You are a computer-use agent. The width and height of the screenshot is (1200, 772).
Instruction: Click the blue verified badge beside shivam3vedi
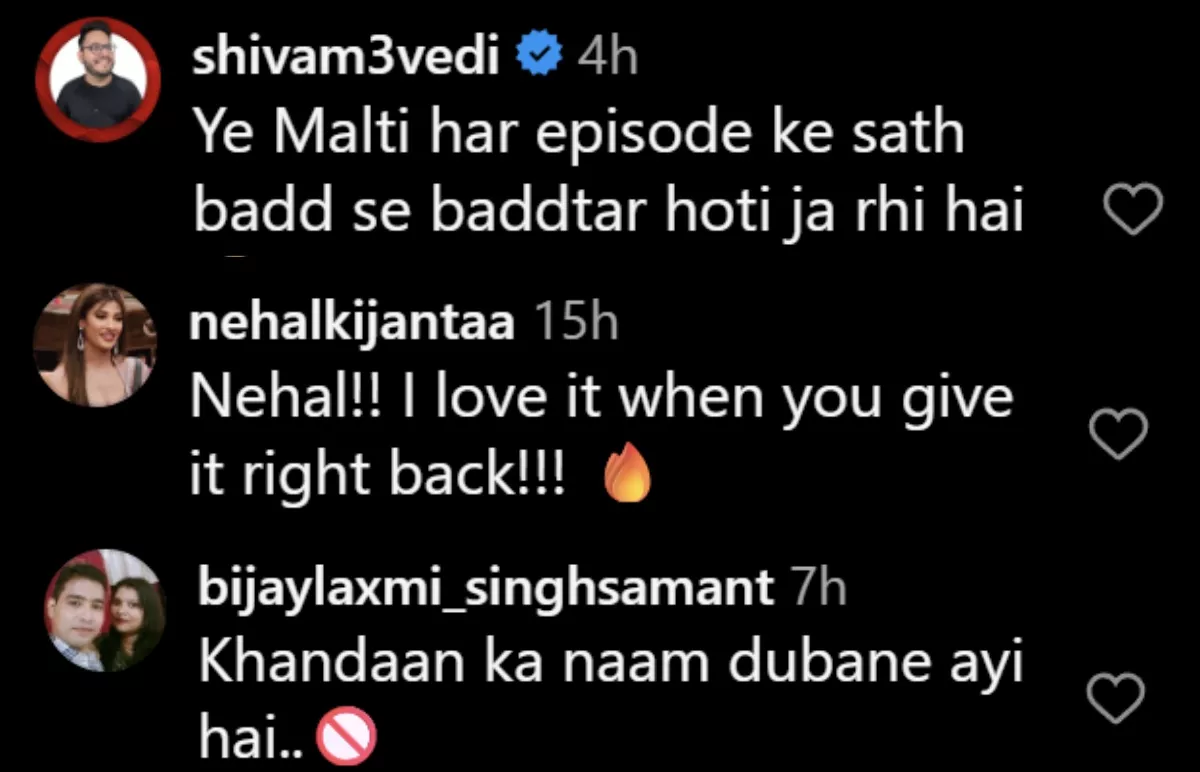coord(541,57)
